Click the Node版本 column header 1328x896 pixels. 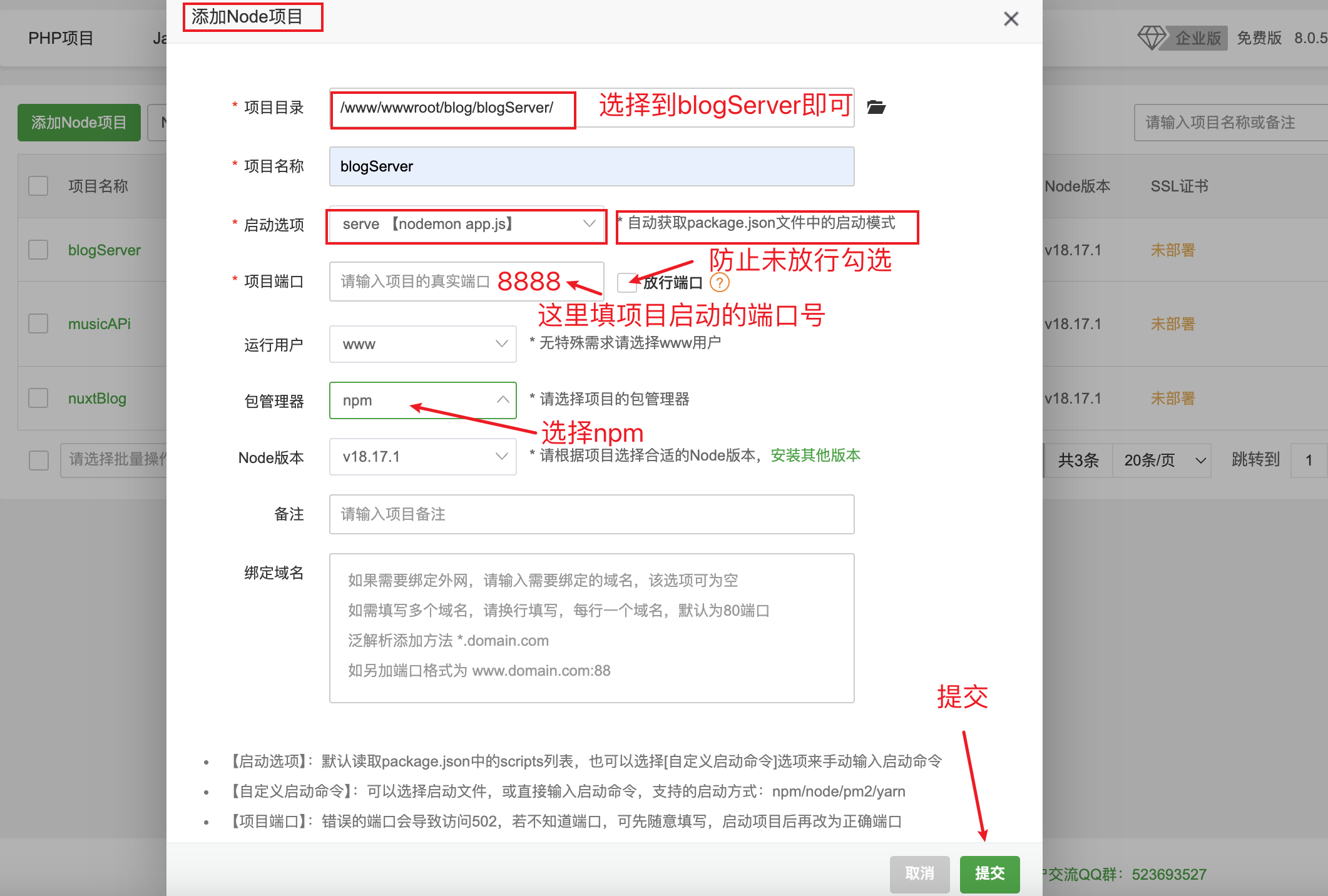click(1078, 186)
